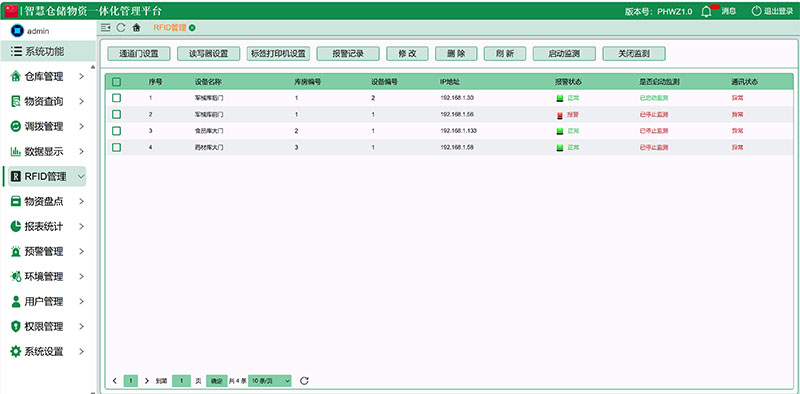Click the pagination 确定 button

pyautogui.click(x=217, y=381)
